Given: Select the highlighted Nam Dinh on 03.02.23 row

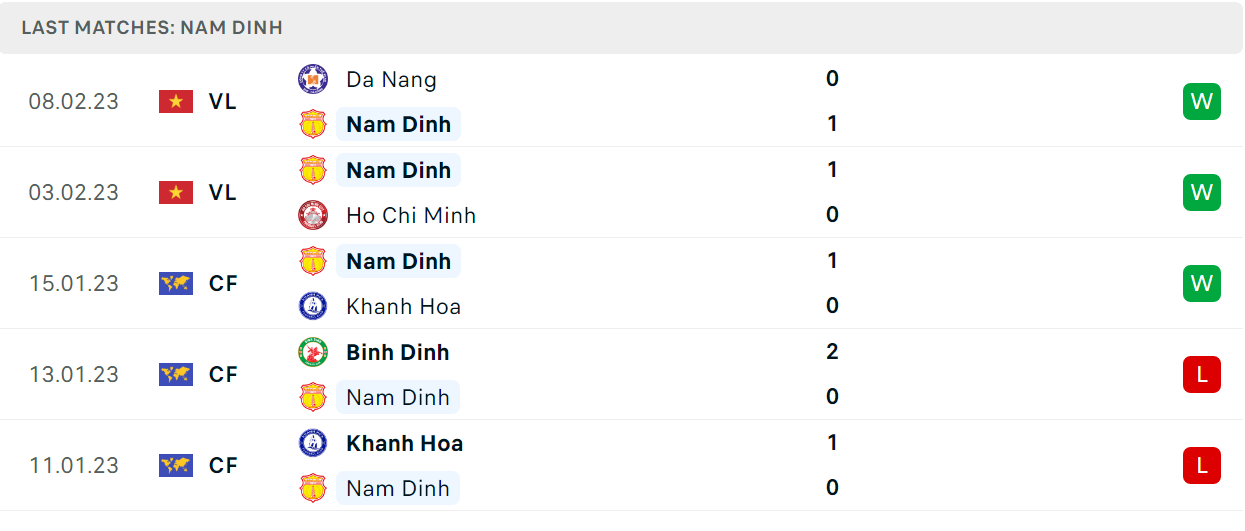Looking at the screenshot, I should pos(398,170).
